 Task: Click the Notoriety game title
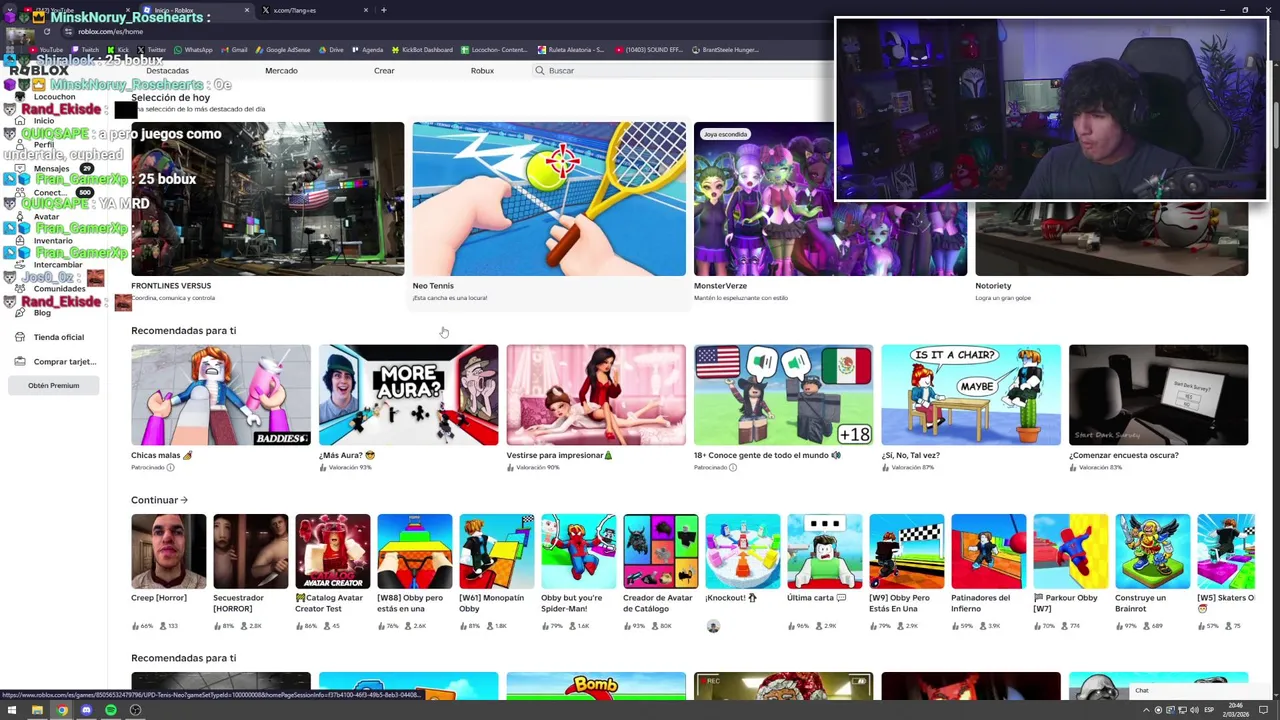tap(993, 286)
